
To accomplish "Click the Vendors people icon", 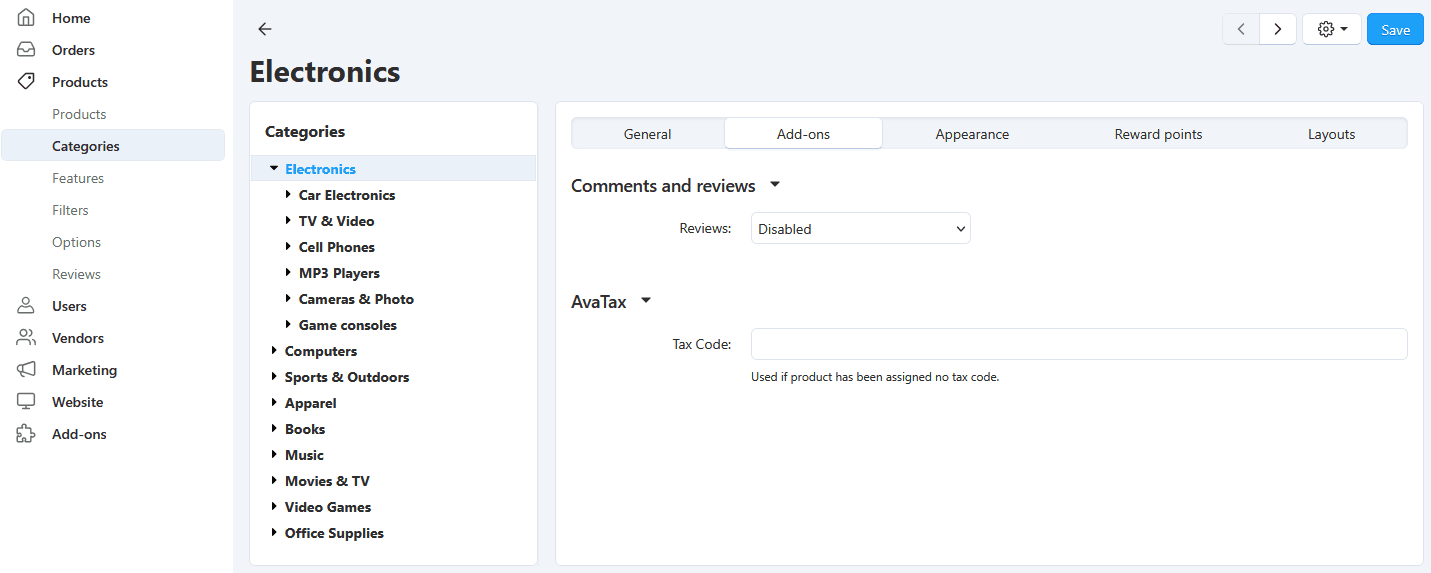I will point(27,338).
